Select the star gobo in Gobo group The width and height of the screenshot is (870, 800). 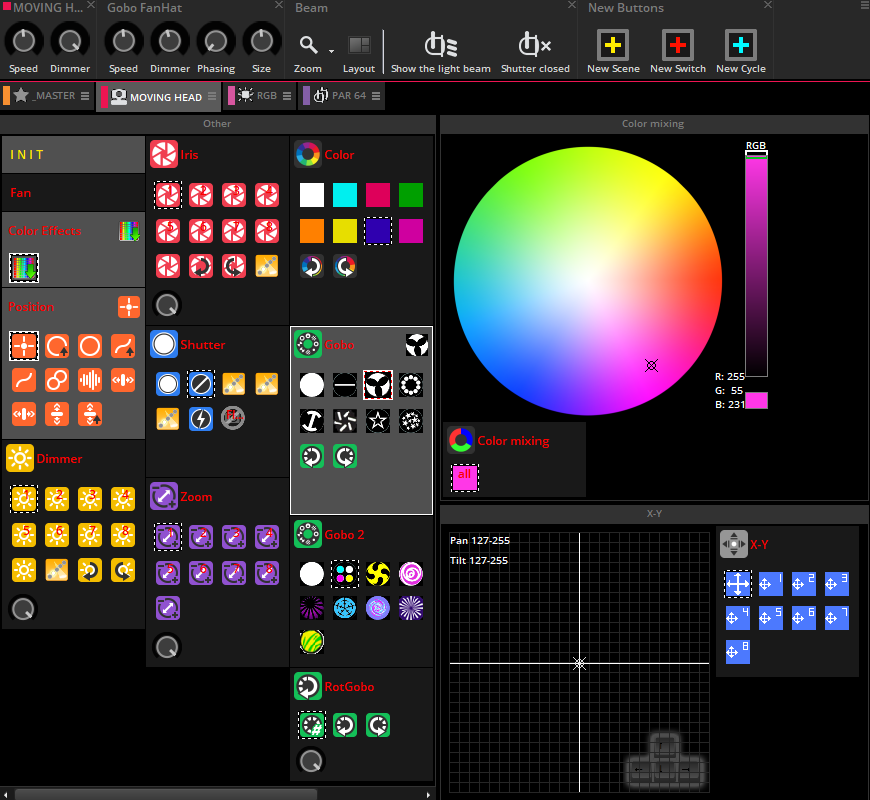click(379, 421)
